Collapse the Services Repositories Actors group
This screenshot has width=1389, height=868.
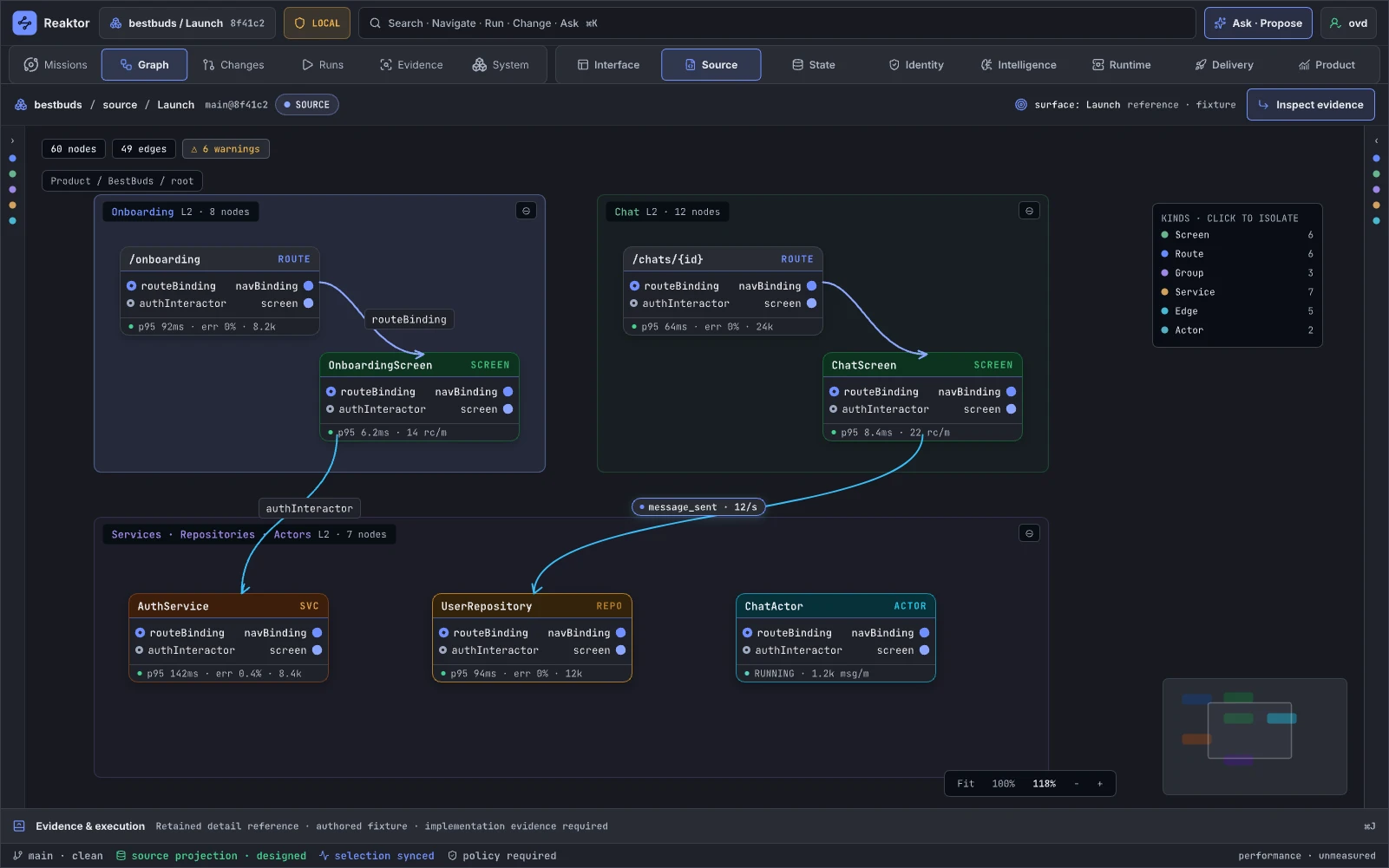(x=1029, y=533)
